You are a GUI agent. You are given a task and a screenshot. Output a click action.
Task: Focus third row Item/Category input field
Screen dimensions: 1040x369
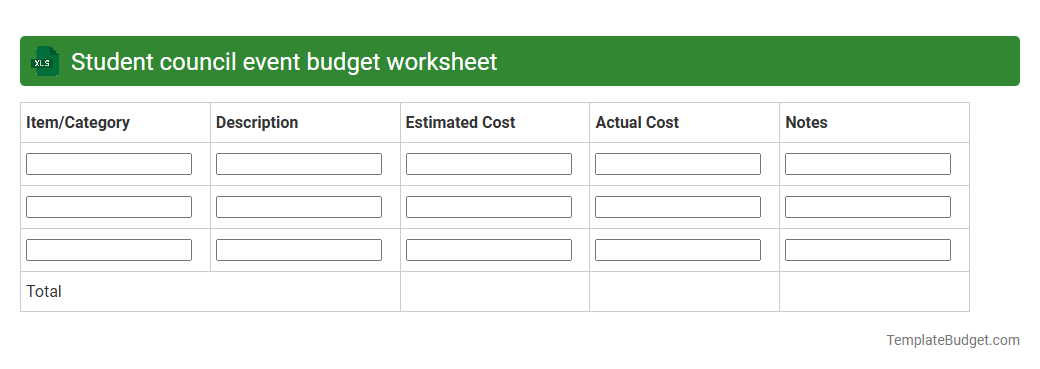[109, 250]
